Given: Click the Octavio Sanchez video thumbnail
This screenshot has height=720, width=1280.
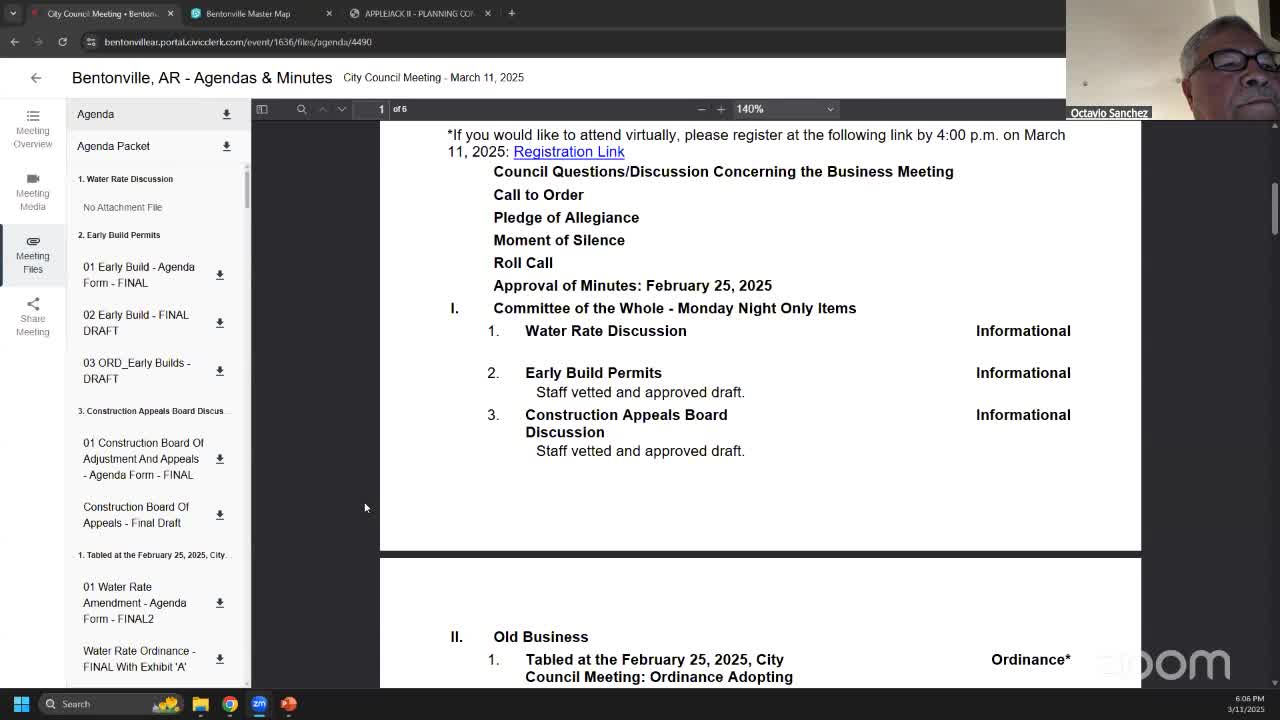Looking at the screenshot, I should point(1173,60).
